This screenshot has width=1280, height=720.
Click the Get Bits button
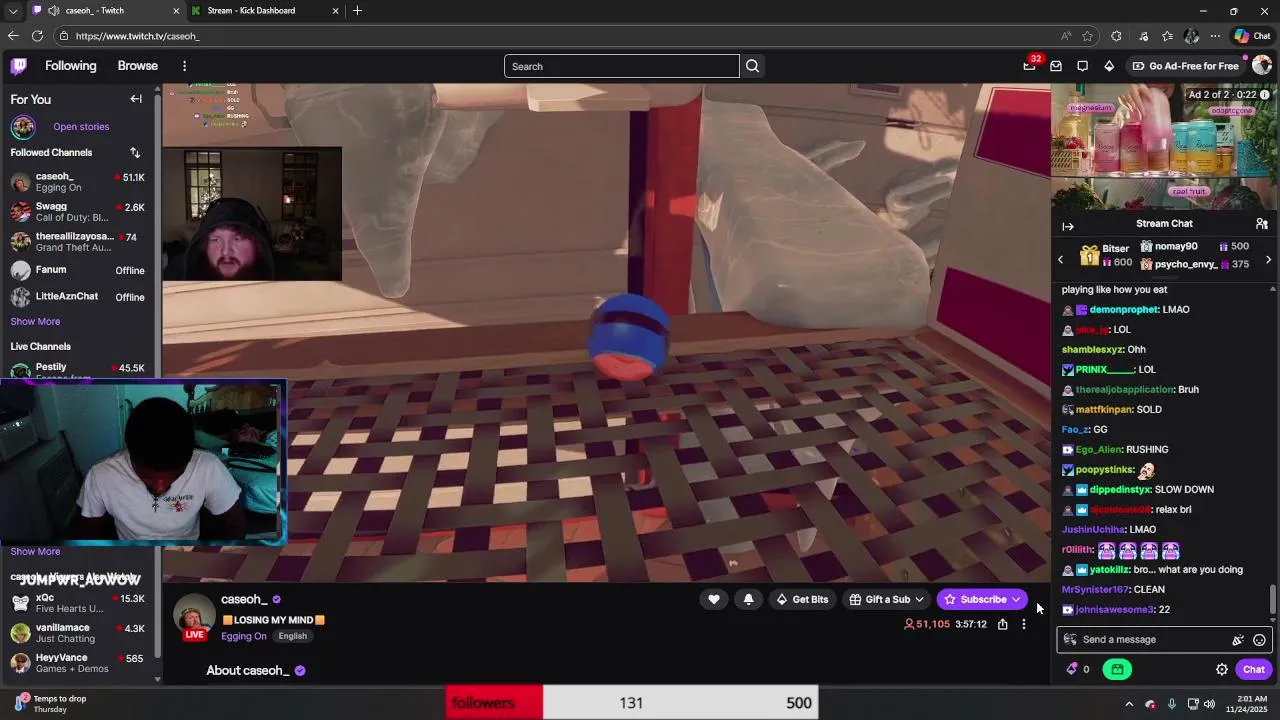[x=802, y=600]
